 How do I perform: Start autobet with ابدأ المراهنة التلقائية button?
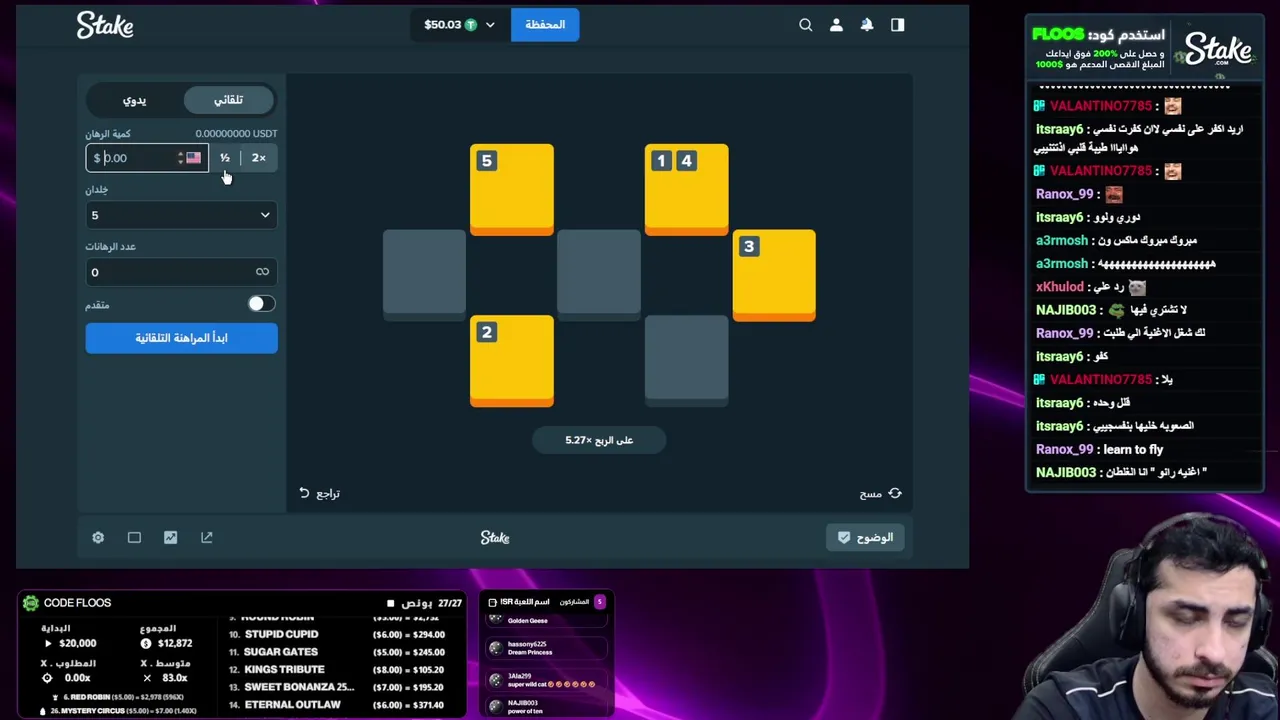(181, 338)
